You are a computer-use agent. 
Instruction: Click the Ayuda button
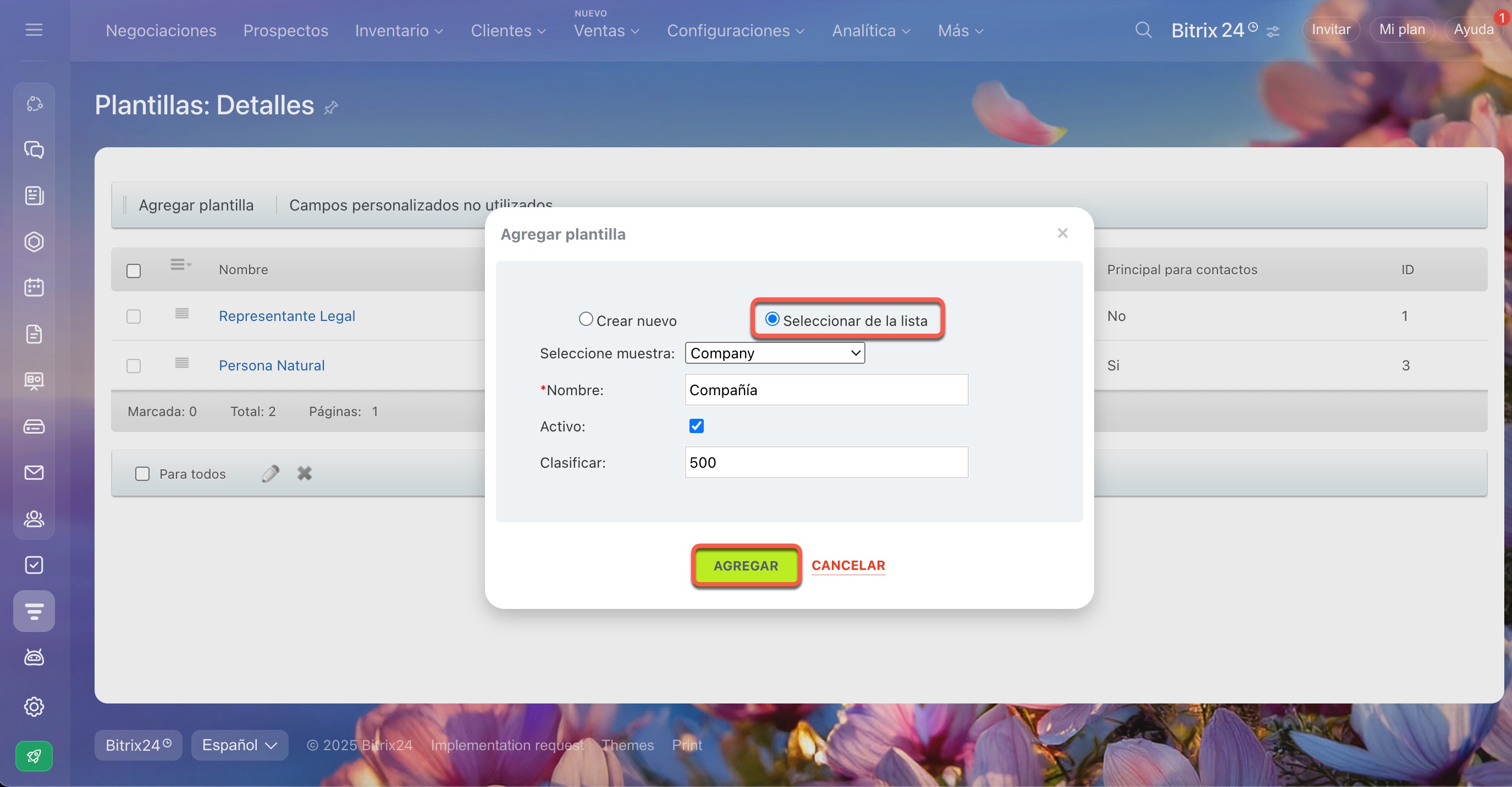[x=1474, y=29]
